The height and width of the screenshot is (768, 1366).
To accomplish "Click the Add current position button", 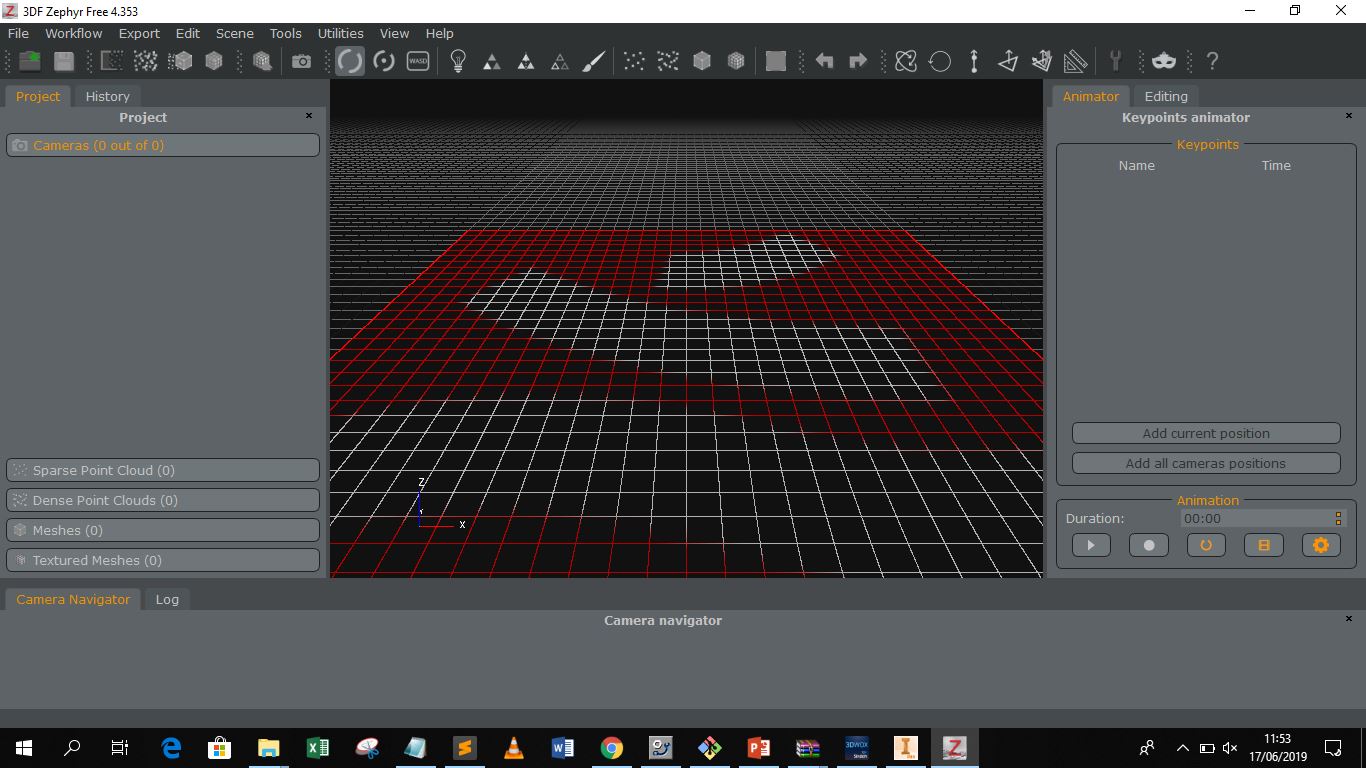I will point(1206,433).
